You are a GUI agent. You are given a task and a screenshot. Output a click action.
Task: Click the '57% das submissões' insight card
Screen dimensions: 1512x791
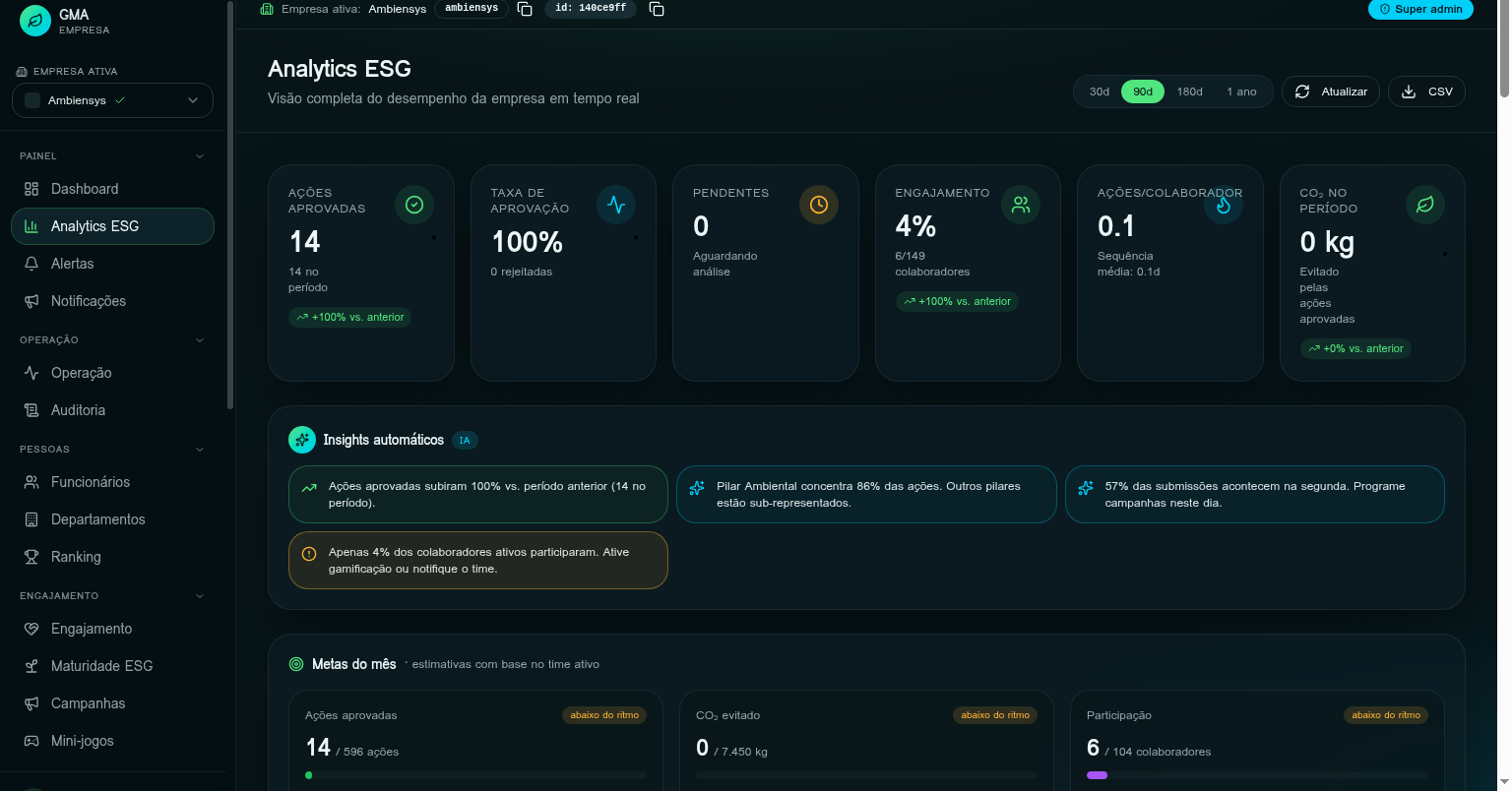(x=1255, y=494)
